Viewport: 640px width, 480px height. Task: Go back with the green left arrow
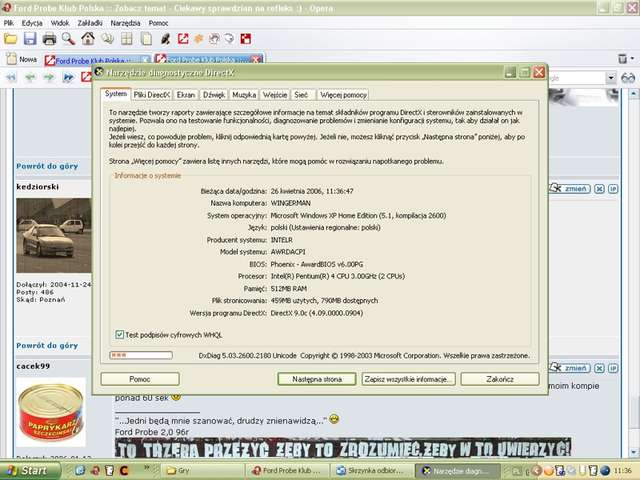click(x=30, y=77)
